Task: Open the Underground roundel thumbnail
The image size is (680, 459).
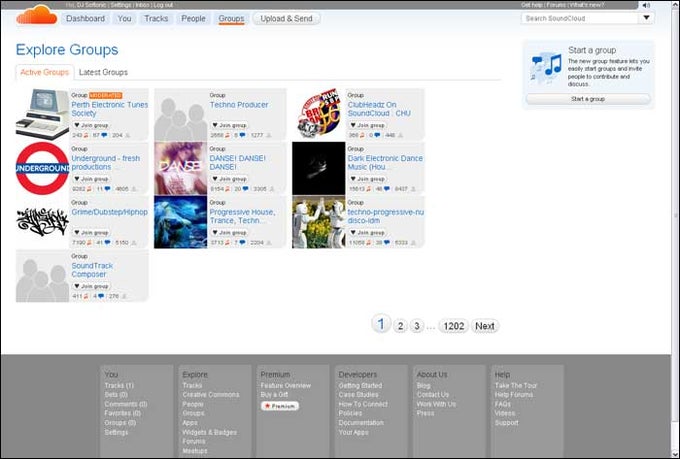Action: (x=42, y=168)
